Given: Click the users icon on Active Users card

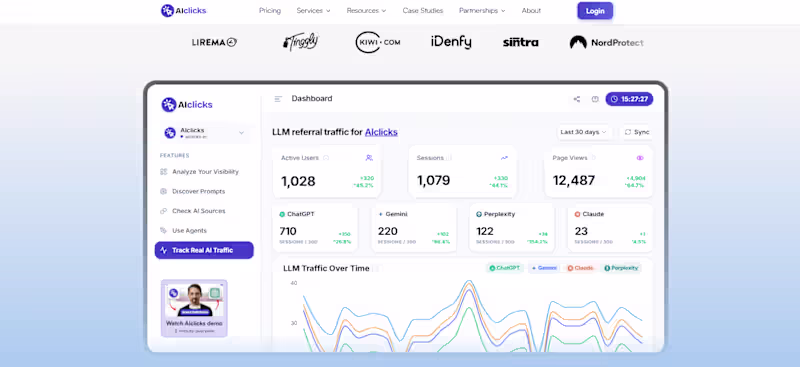Looking at the screenshot, I should coord(369,158).
